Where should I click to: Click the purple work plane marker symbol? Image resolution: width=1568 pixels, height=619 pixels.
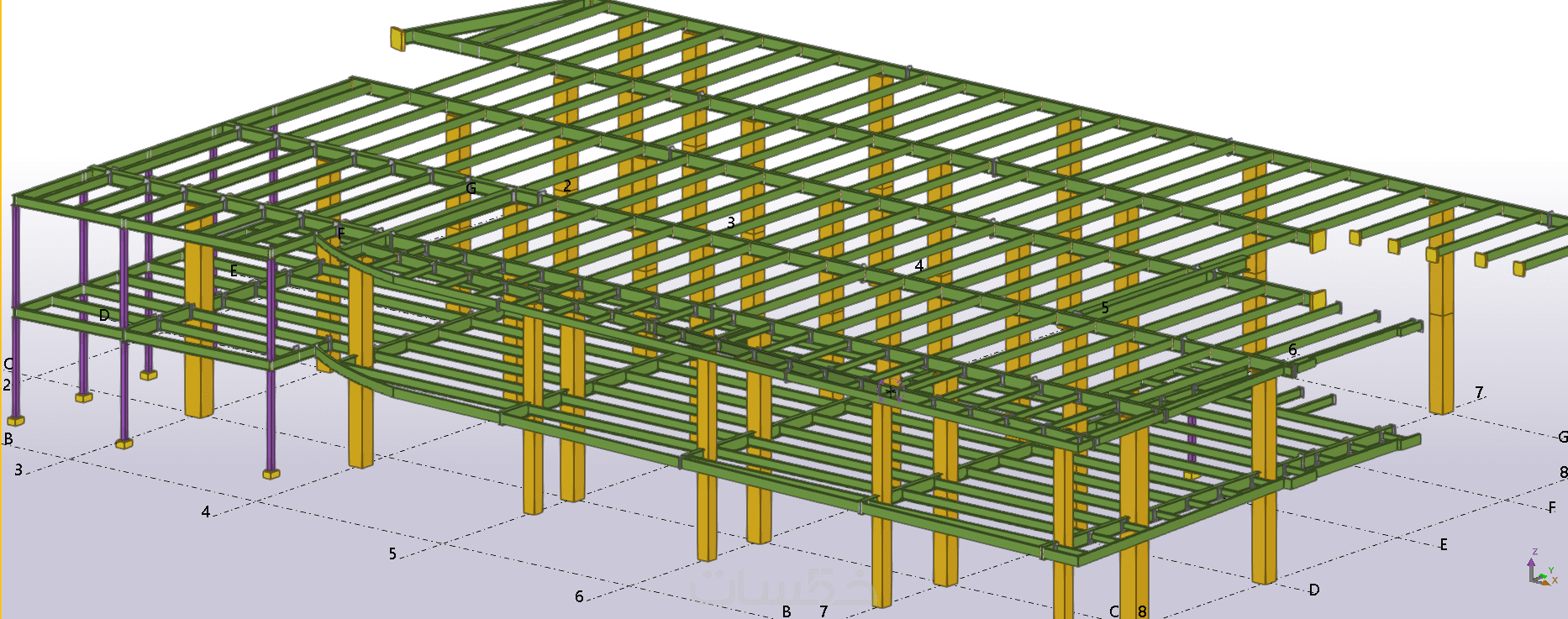tap(891, 390)
